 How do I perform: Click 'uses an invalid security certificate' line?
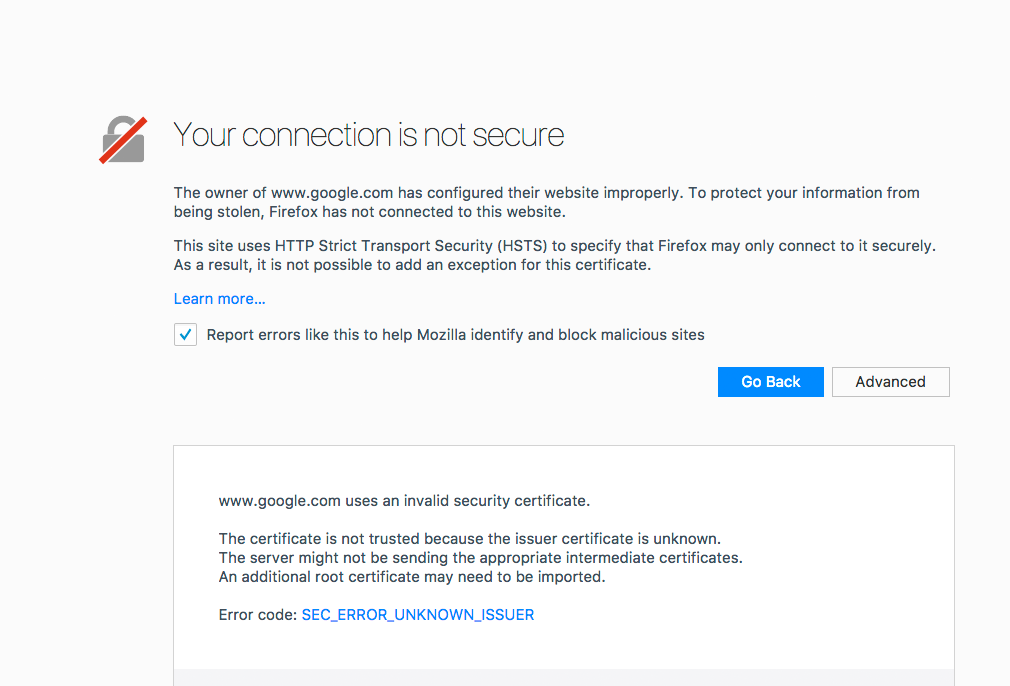[405, 500]
